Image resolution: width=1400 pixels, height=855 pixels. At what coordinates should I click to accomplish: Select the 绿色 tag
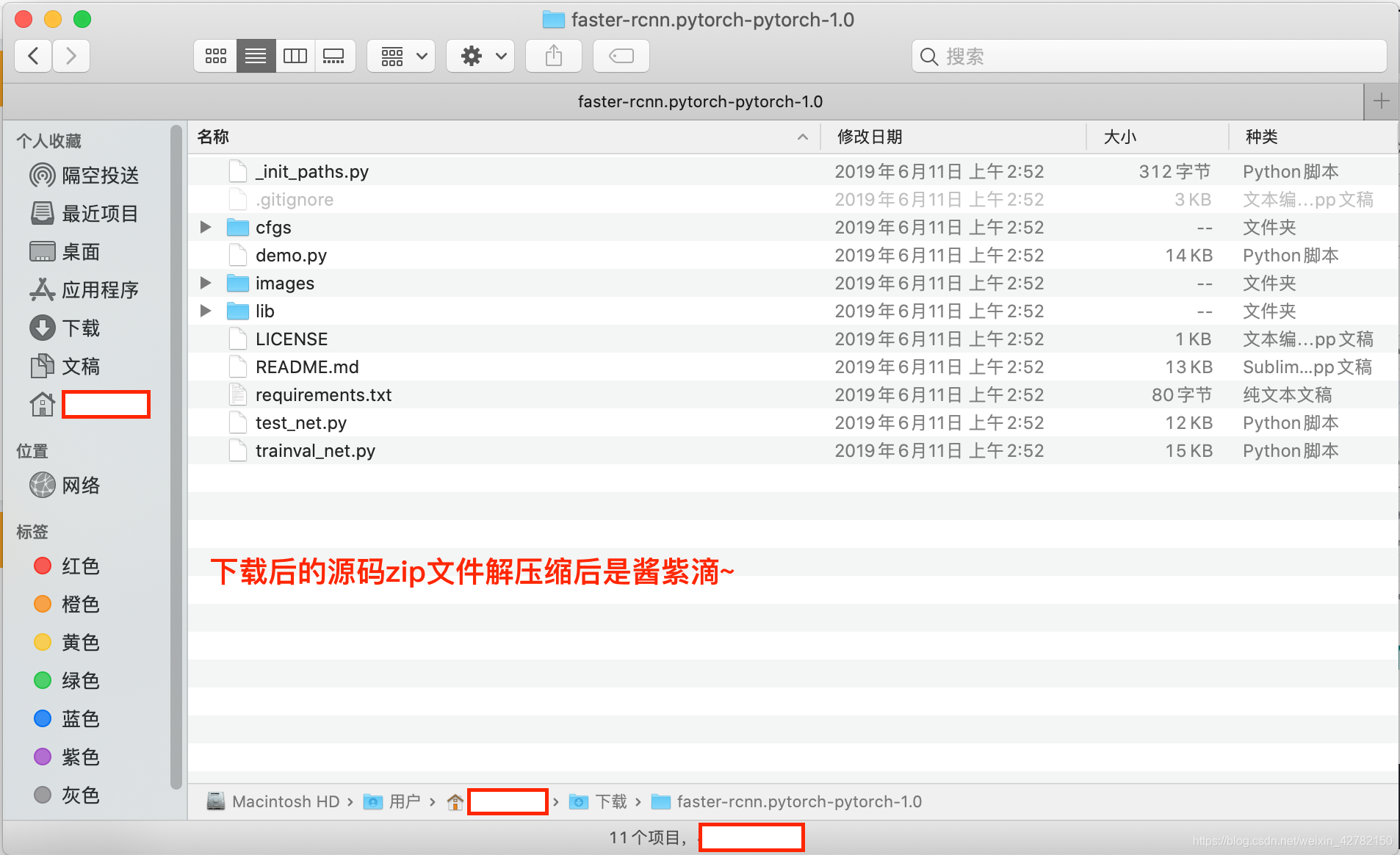pyautogui.click(x=68, y=681)
